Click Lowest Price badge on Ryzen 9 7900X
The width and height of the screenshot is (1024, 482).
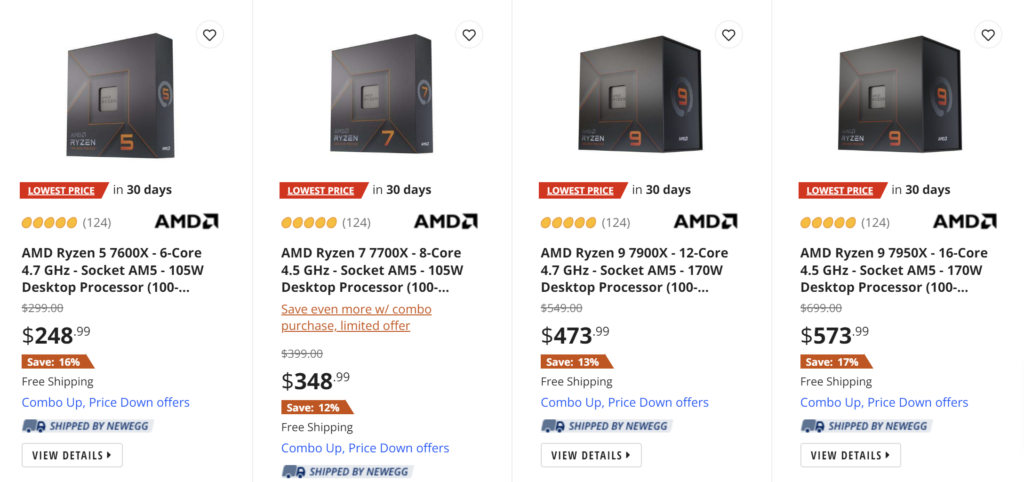click(x=580, y=190)
